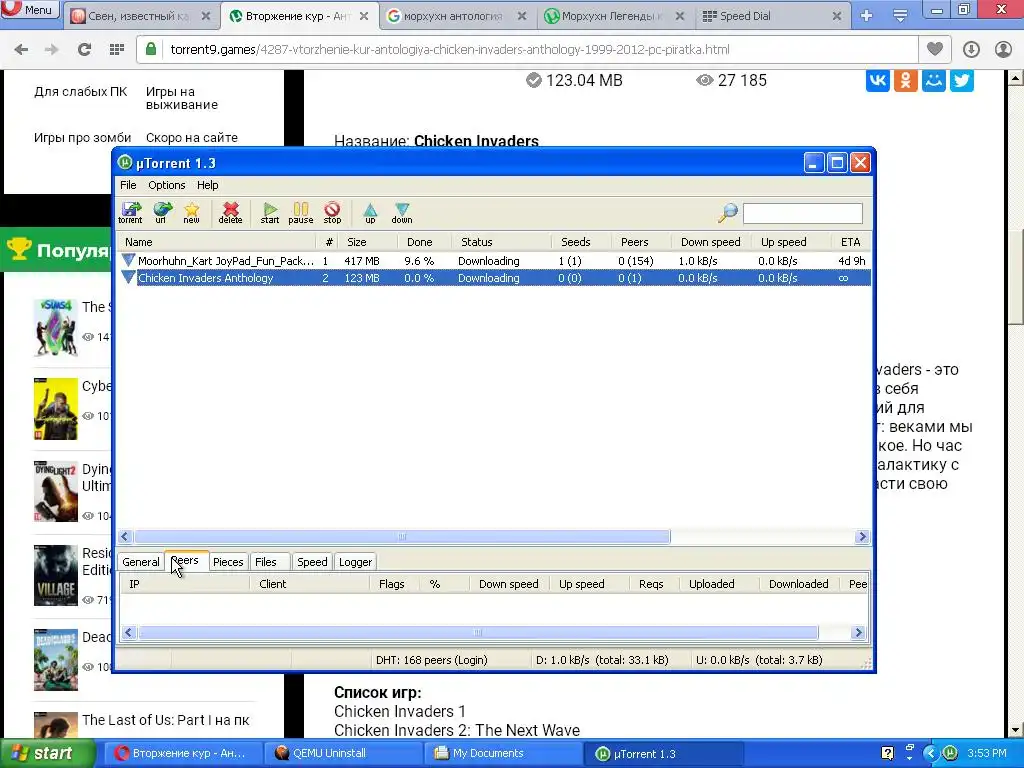This screenshot has height=768, width=1024.
Task: Open browser downloads icon
Action: click(971, 49)
